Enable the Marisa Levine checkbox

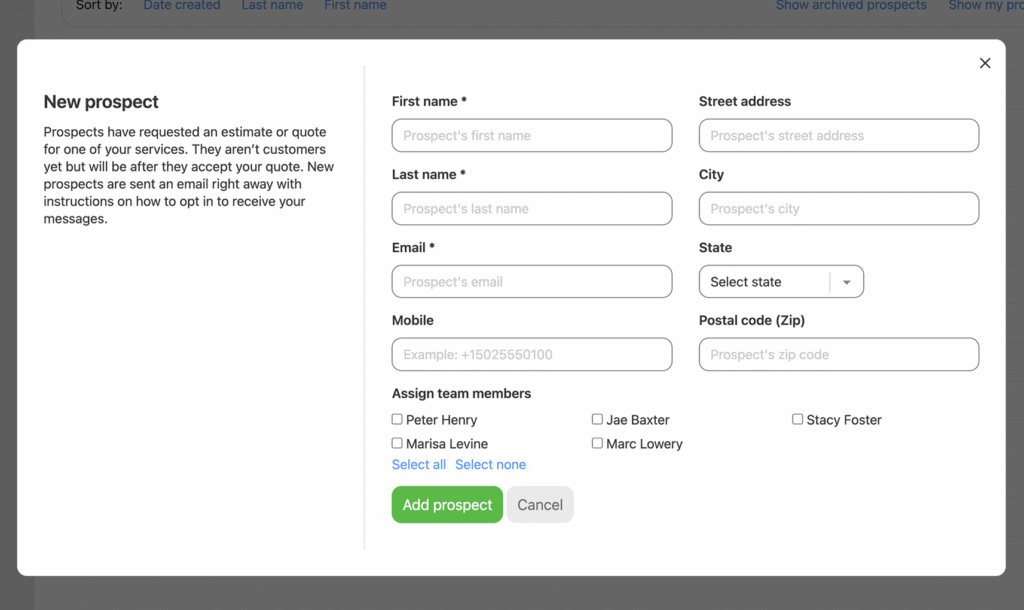tap(397, 443)
